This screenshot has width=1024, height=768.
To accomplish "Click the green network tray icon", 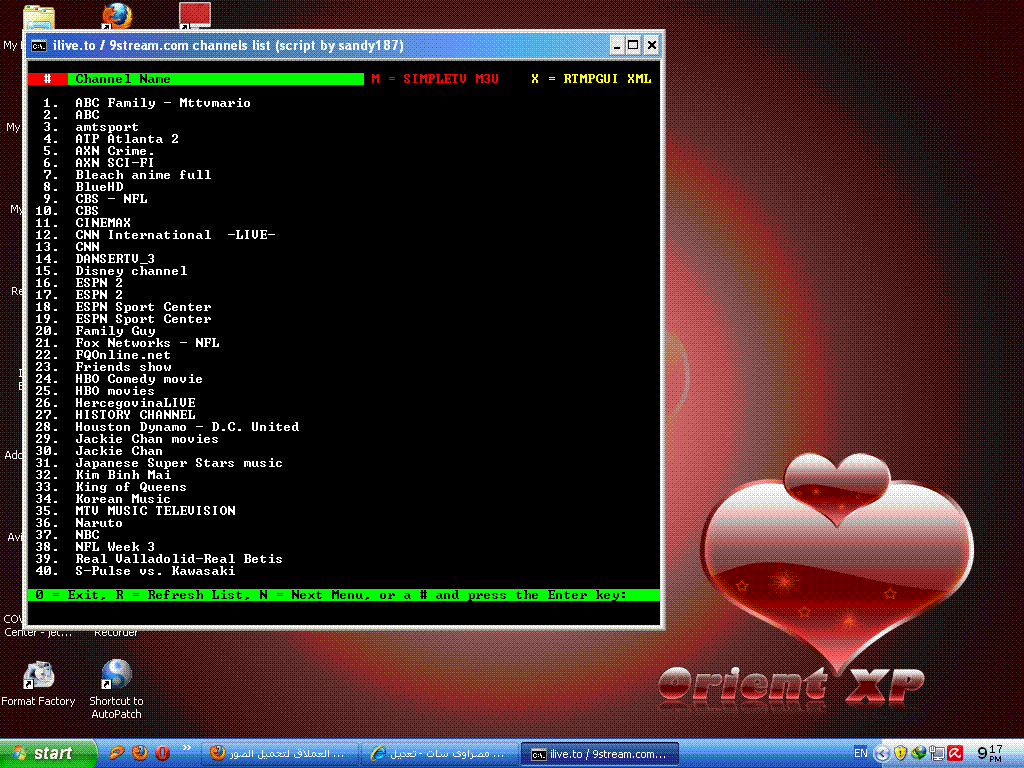I will click(x=919, y=753).
